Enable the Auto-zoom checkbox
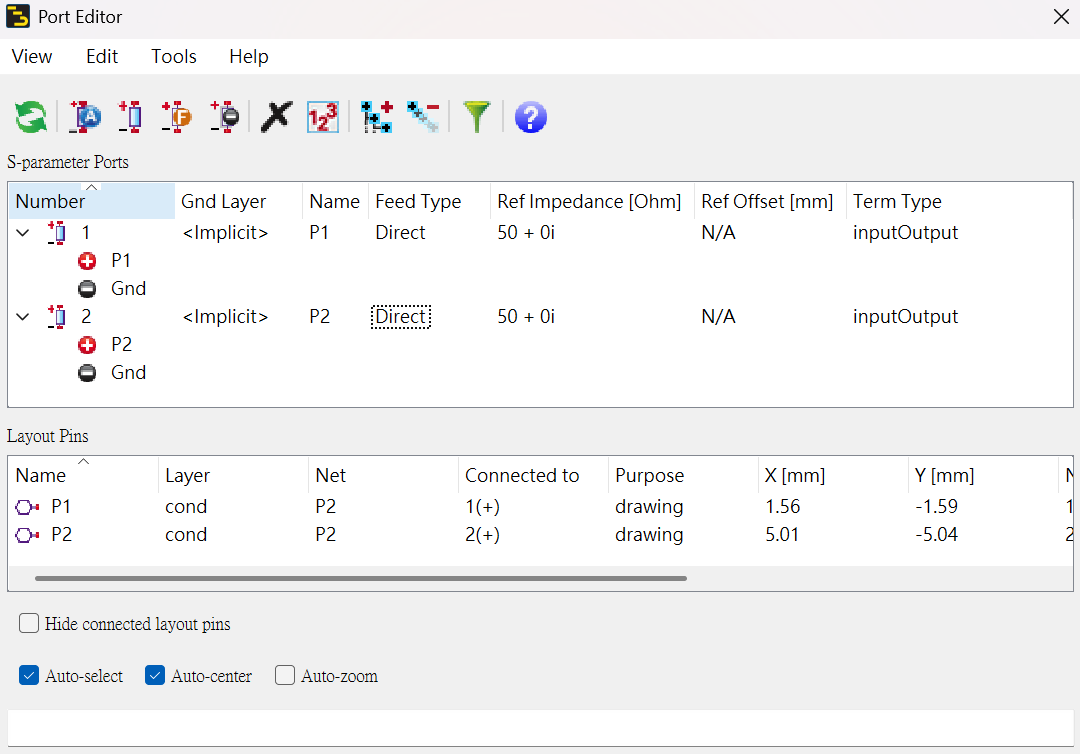 [284, 676]
